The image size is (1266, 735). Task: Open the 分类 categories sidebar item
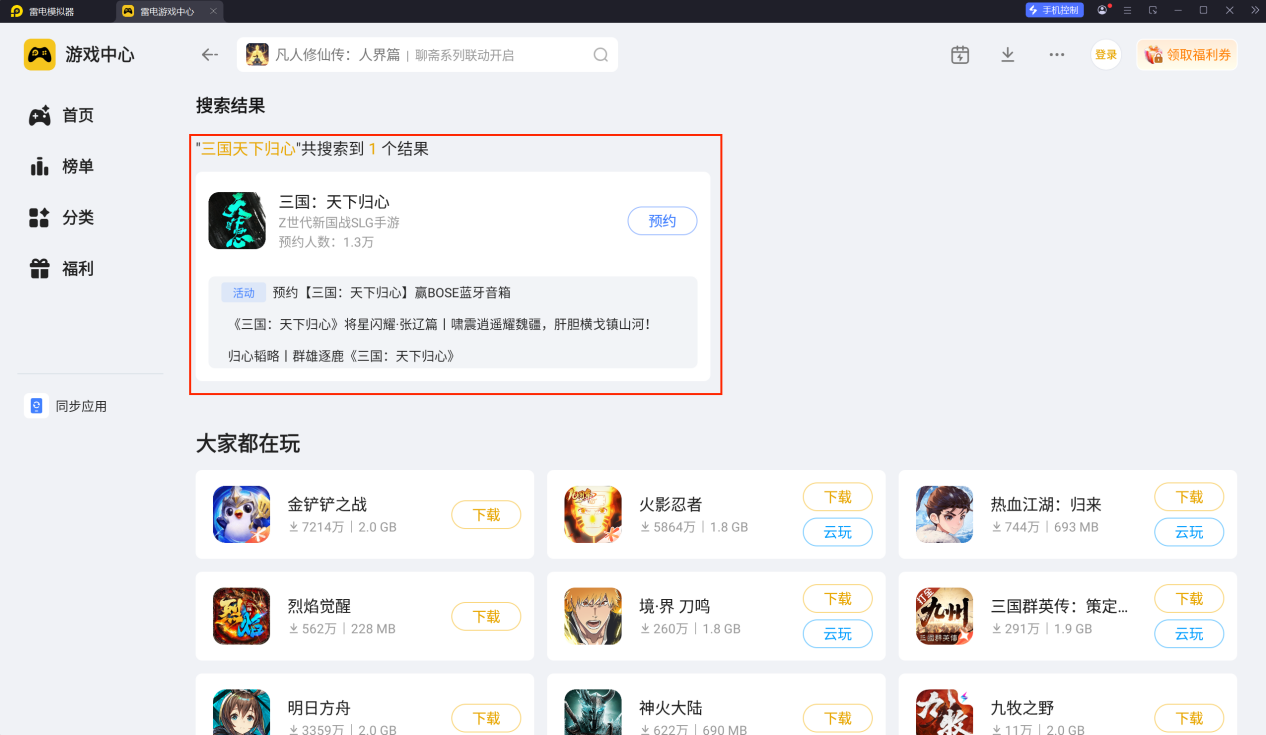click(x=62, y=217)
